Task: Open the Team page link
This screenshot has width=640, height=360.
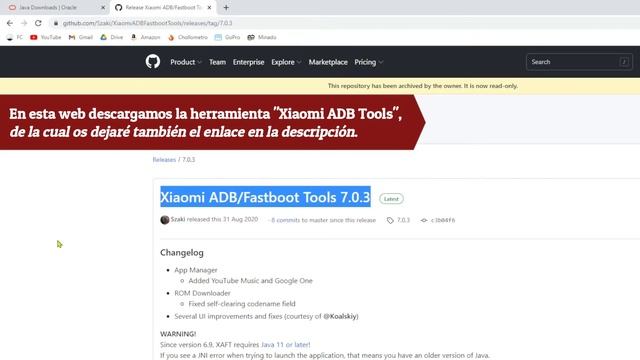Action: (217, 62)
